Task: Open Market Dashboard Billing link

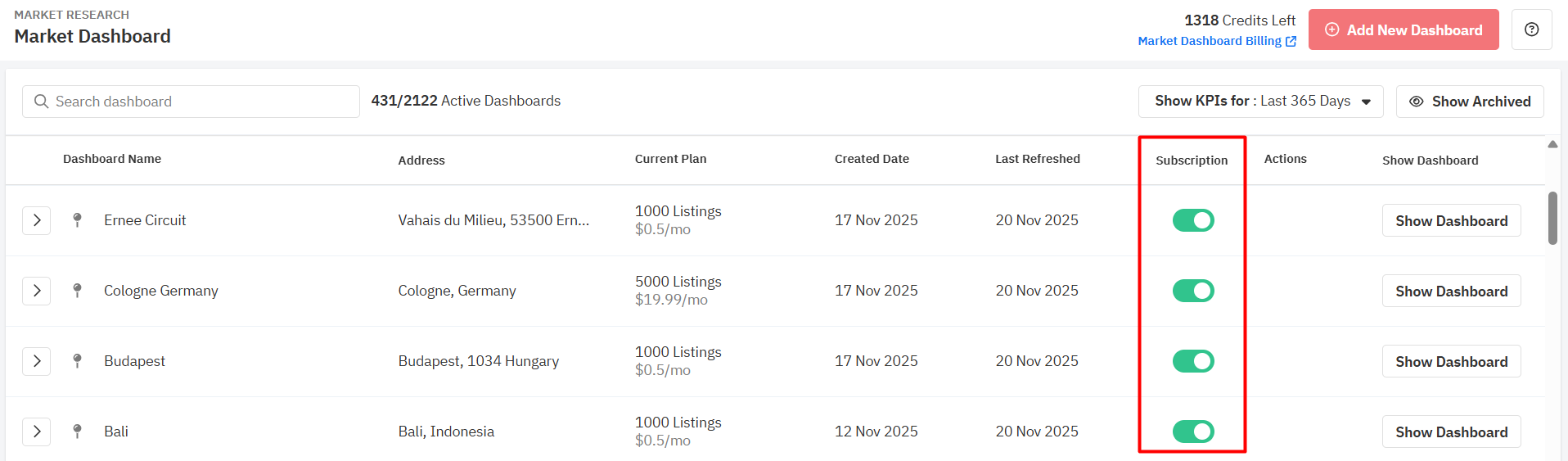Action: pyautogui.click(x=1209, y=41)
